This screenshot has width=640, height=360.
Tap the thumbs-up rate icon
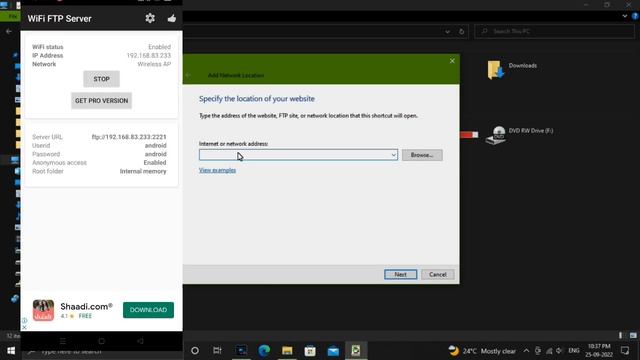coord(172,18)
